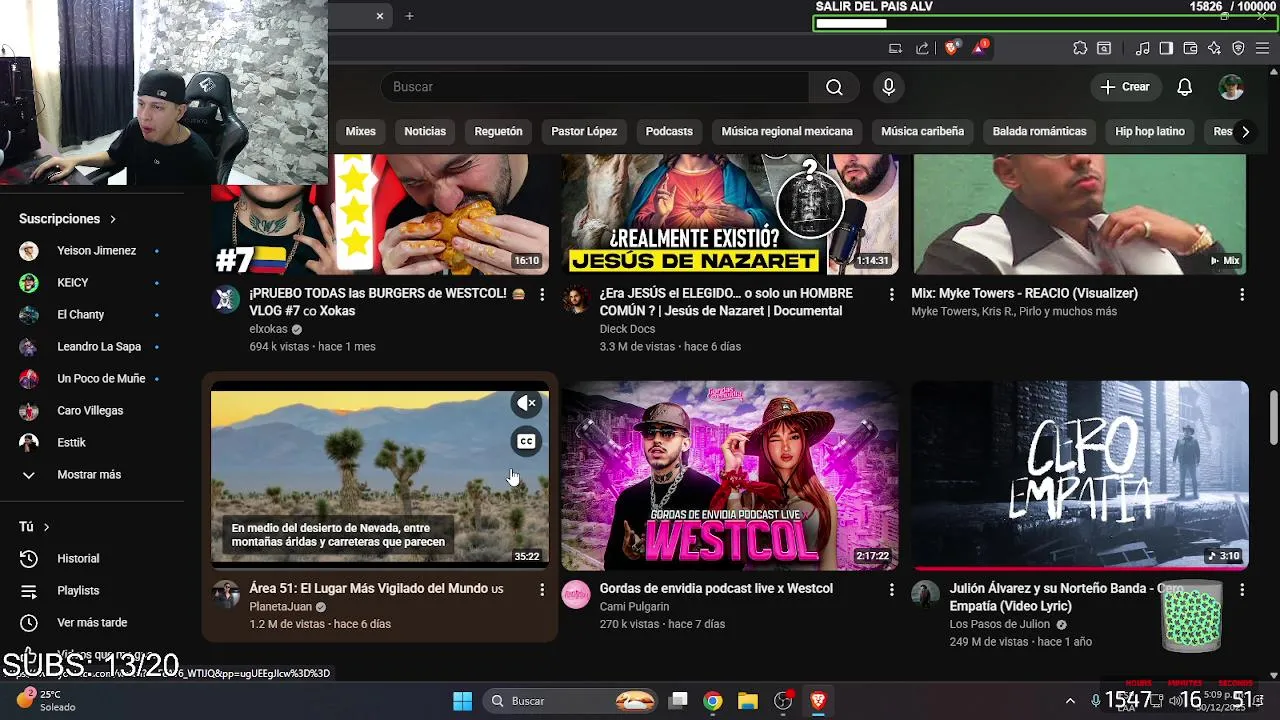Start voice search with the microphone icon
1280x720 pixels.
(888, 87)
